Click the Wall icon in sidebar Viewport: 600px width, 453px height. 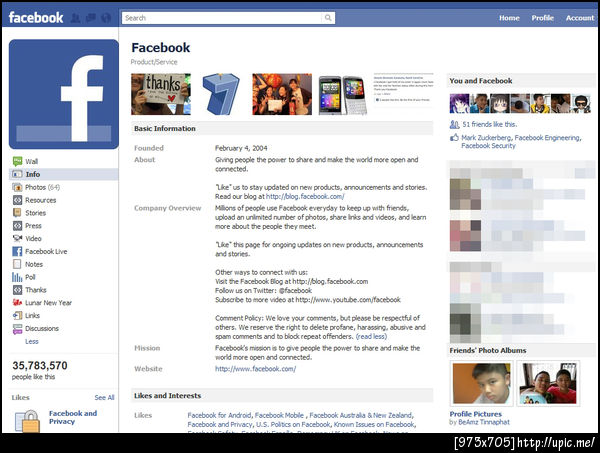[17, 161]
